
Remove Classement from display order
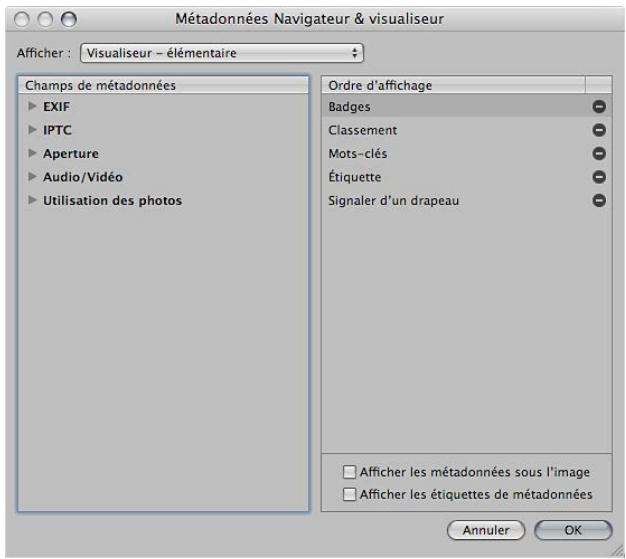(x=598, y=130)
